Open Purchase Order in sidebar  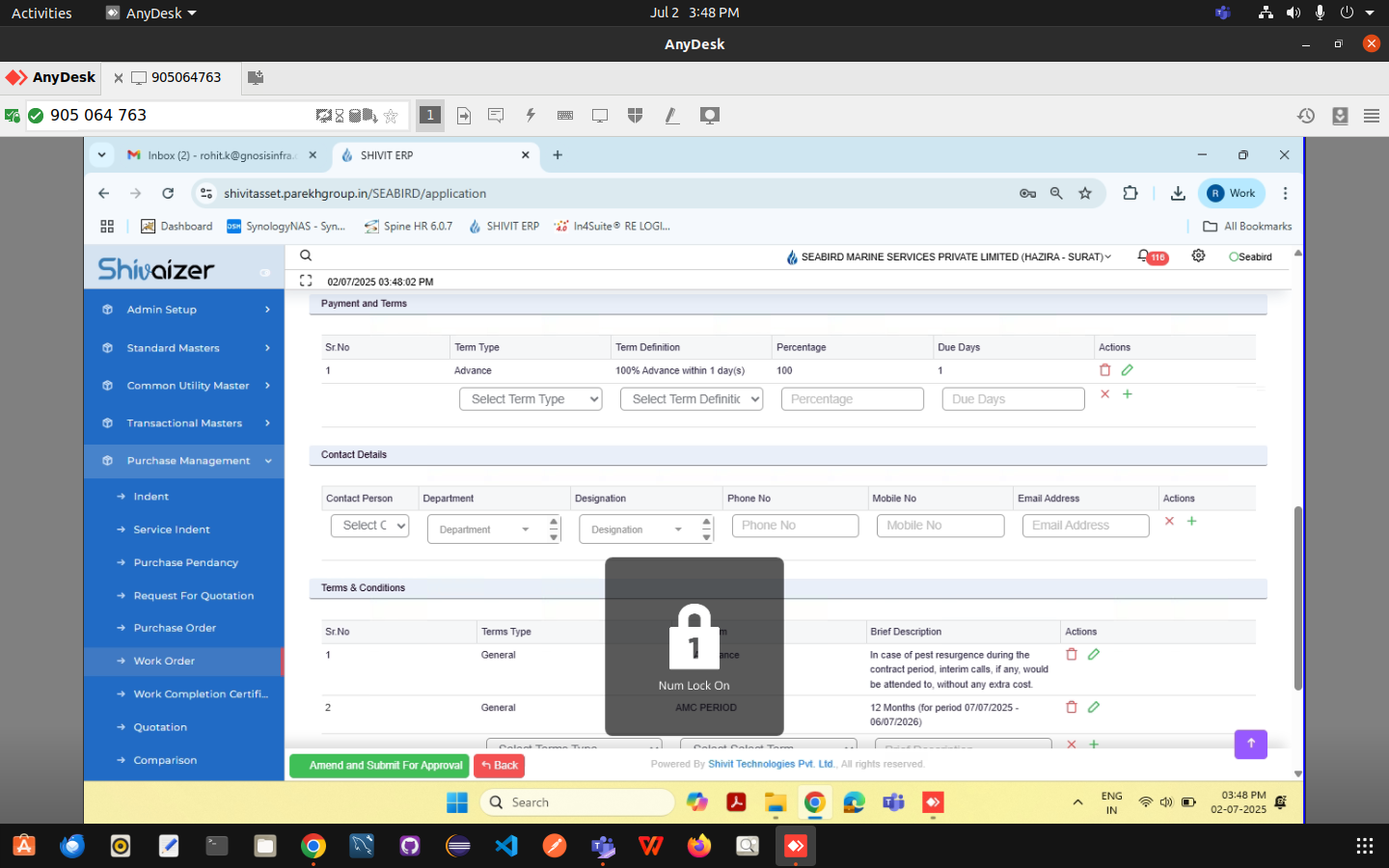tap(175, 628)
